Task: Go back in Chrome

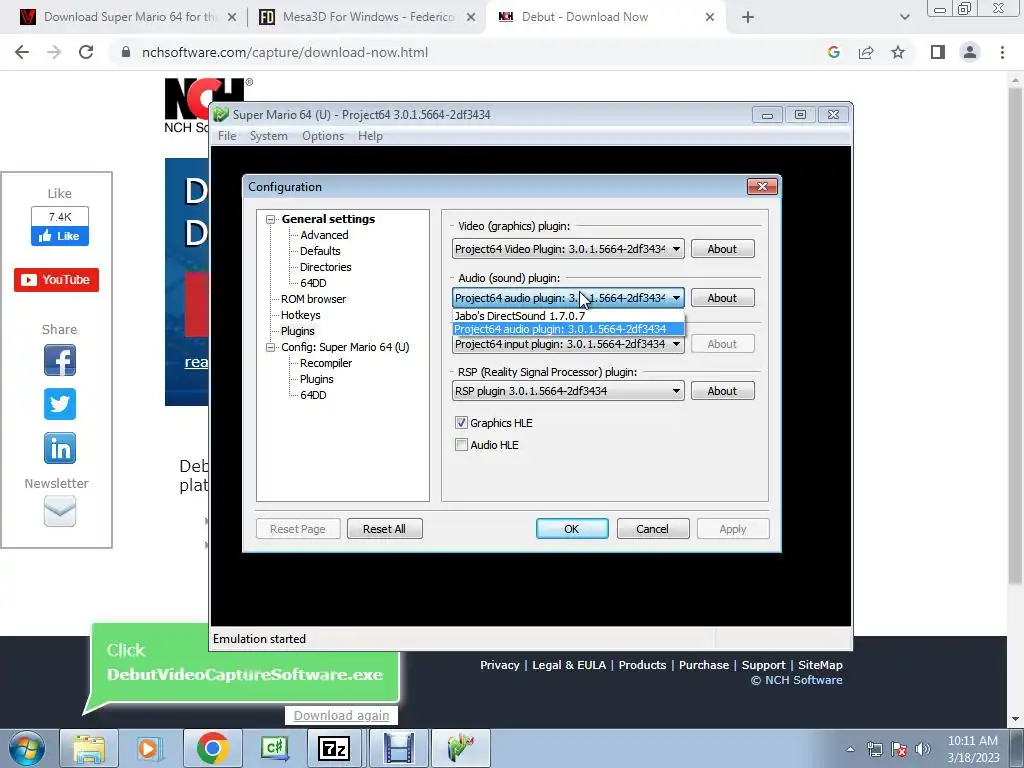Action: pos(22,52)
